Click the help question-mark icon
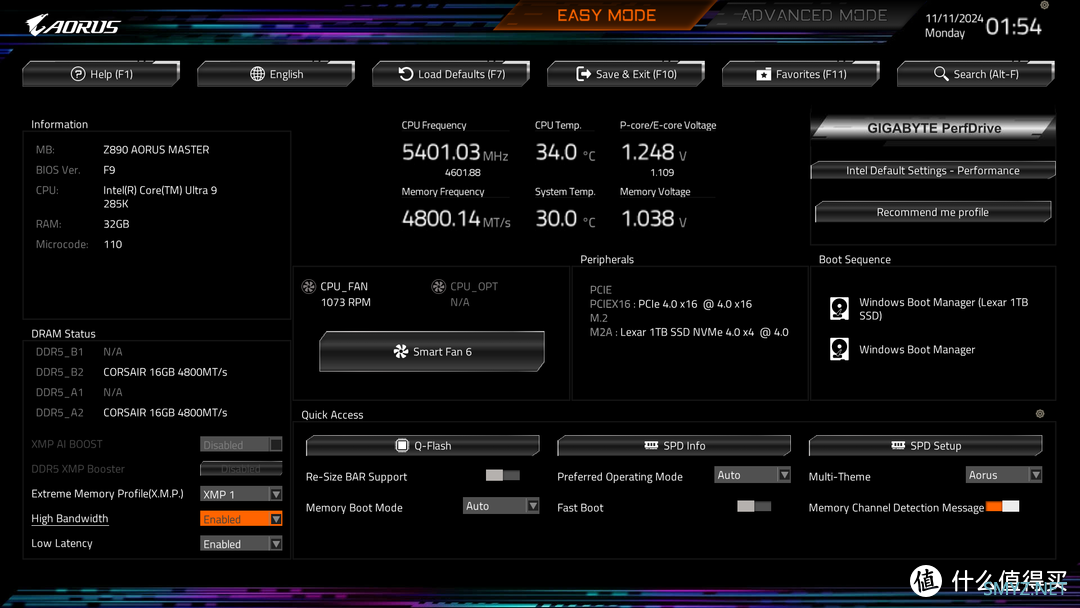This screenshot has height=608, width=1080. pyautogui.click(x=78, y=74)
